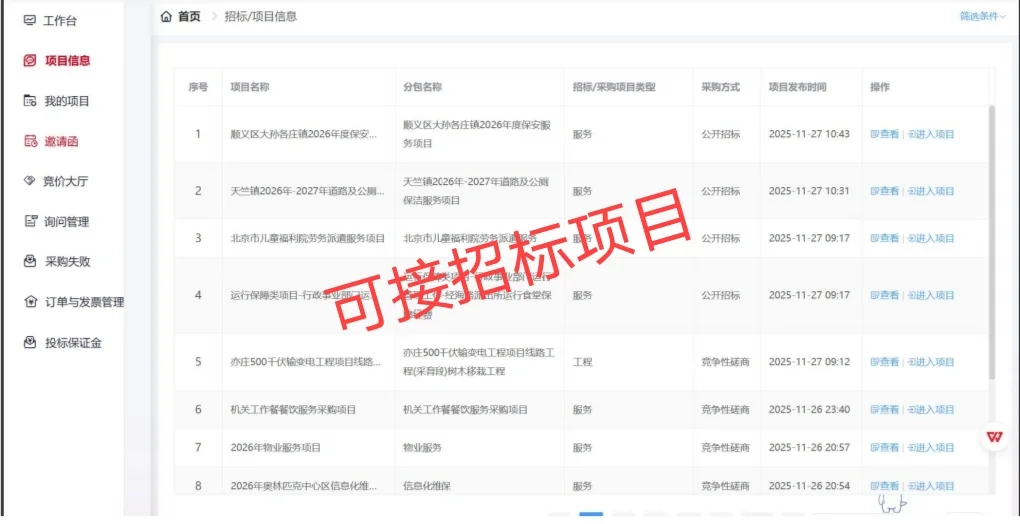Click 查看 for 天竺镇2026年-2027年 row

[885, 191]
